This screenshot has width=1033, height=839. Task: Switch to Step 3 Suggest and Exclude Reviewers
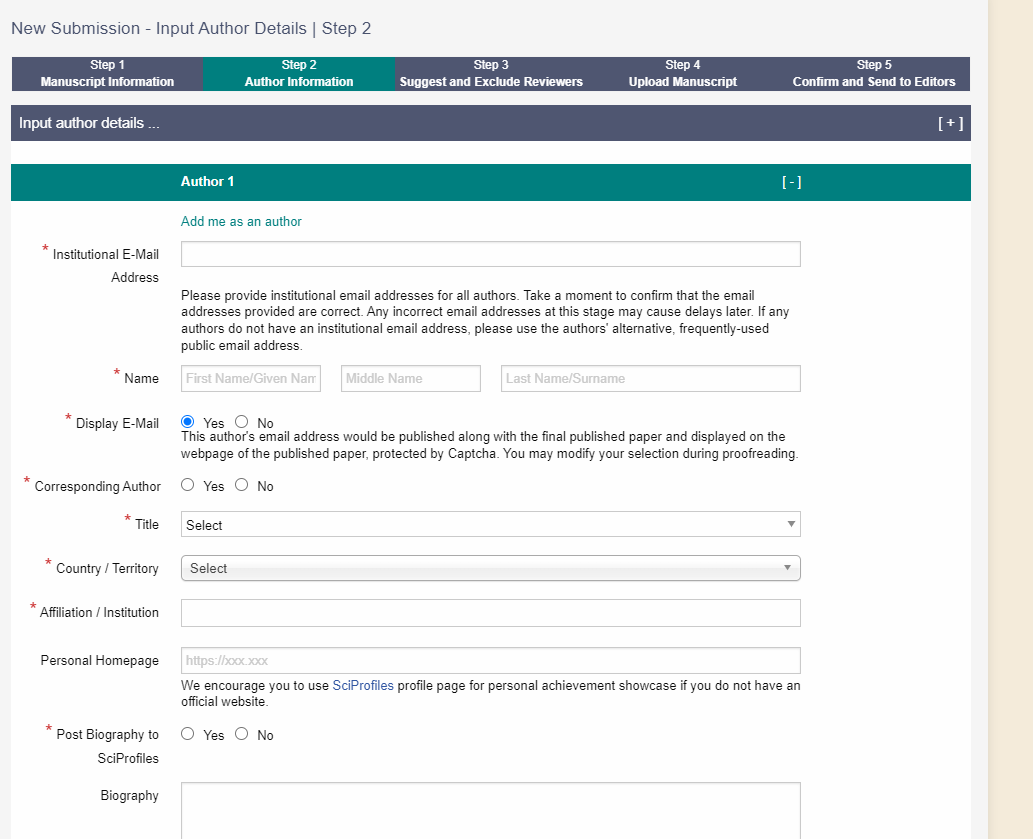click(491, 74)
